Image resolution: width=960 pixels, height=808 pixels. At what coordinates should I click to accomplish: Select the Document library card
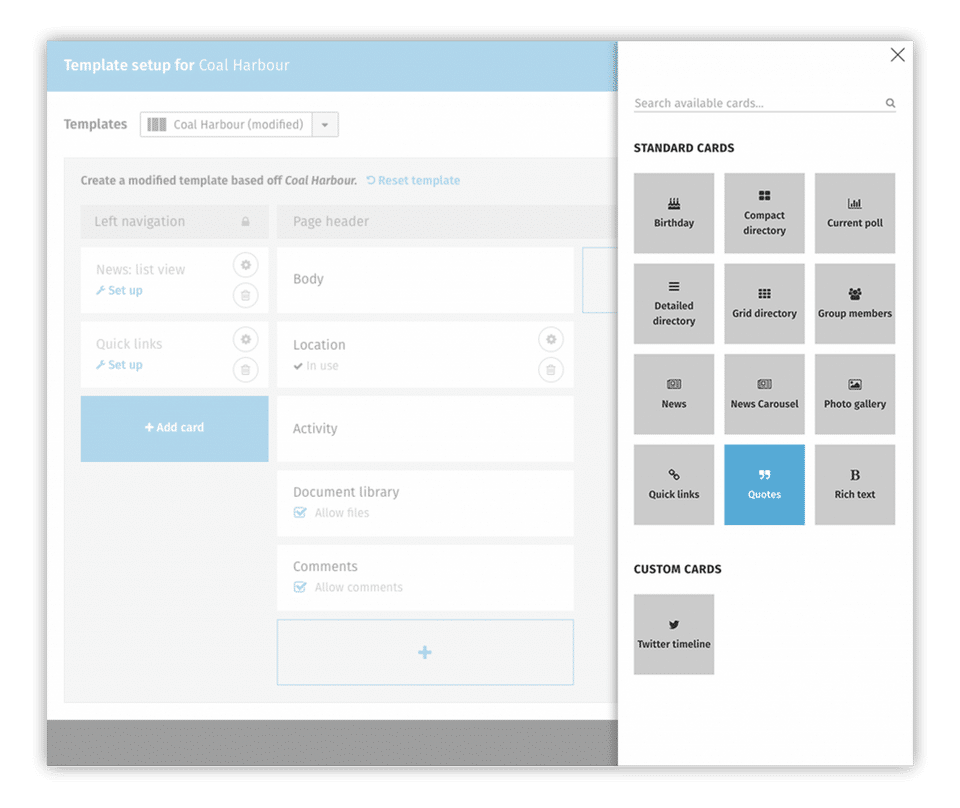click(x=425, y=503)
